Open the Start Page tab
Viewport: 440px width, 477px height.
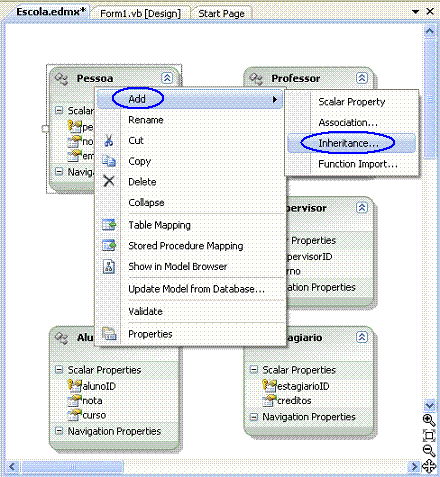point(221,14)
